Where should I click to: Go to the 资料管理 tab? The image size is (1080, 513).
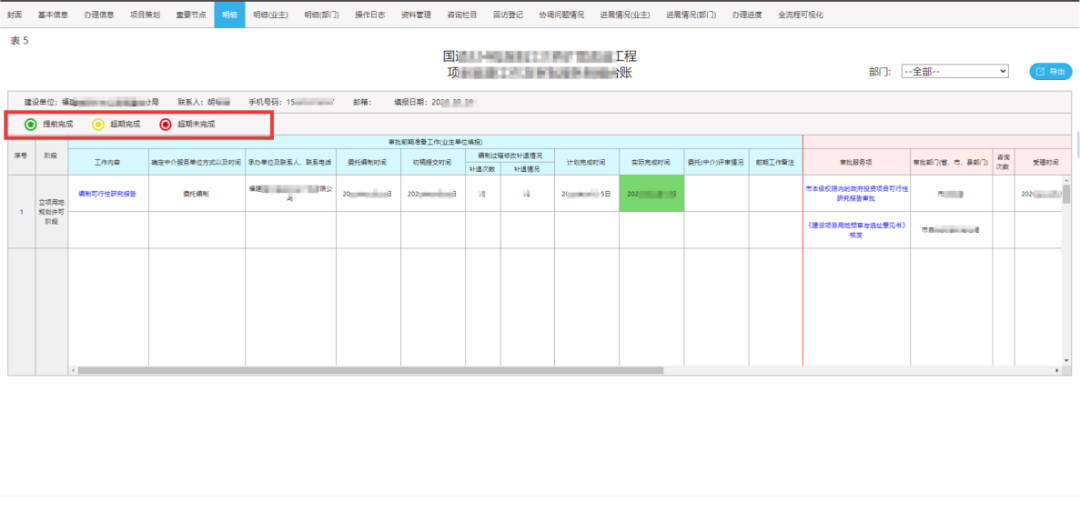point(416,14)
